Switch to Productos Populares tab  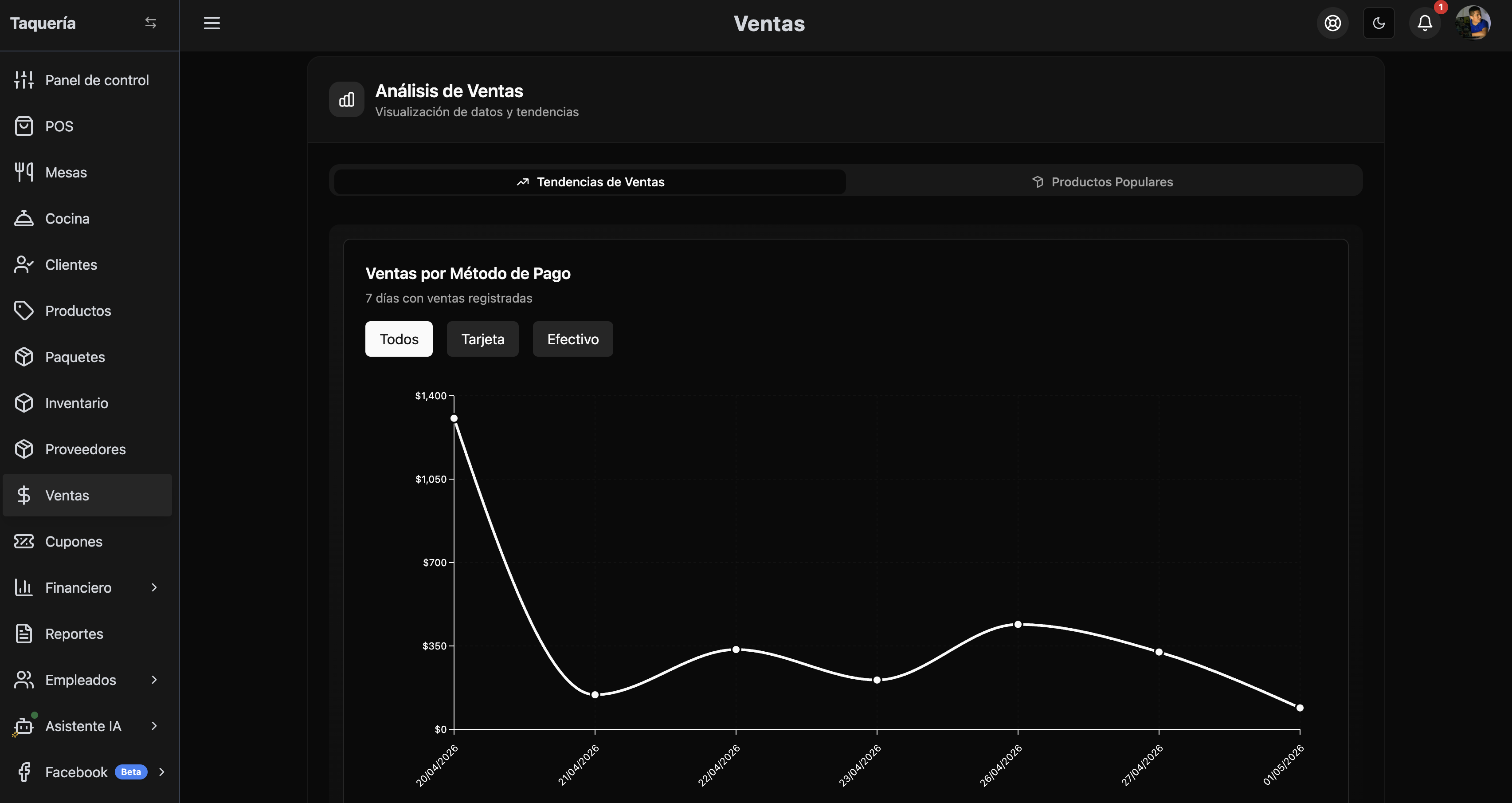tap(1104, 181)
